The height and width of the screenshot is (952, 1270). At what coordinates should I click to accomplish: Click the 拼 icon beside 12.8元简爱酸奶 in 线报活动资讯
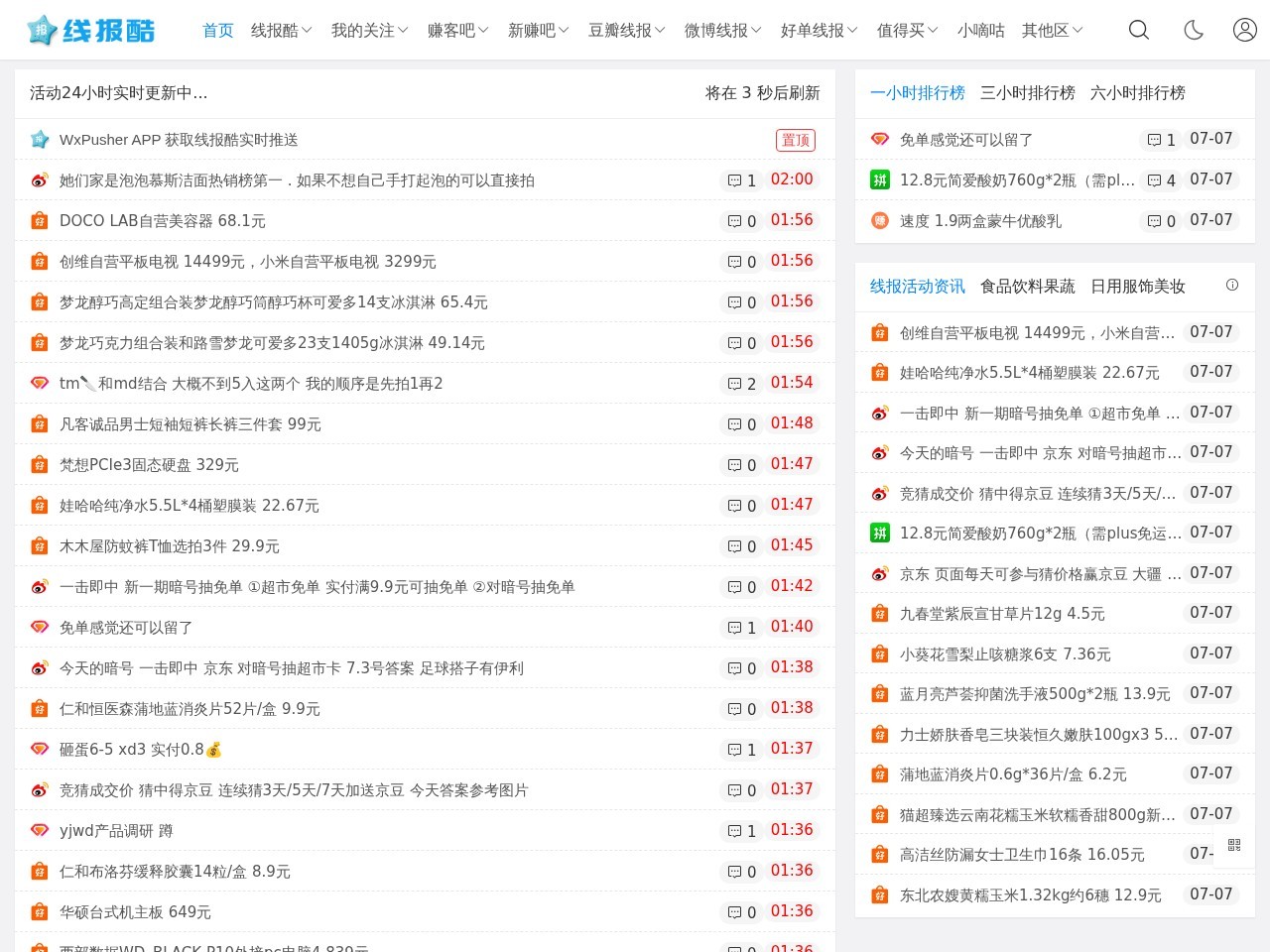(x=880, y=533)
